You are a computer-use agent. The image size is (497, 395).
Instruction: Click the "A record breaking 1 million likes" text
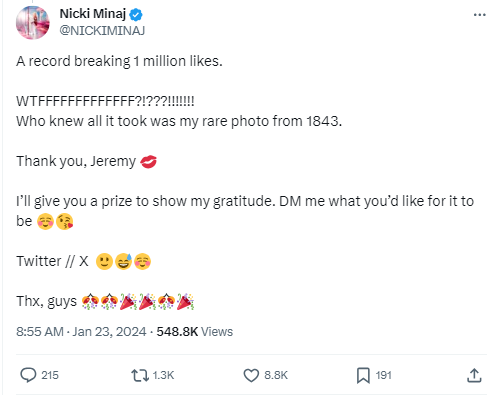point(119,61)
